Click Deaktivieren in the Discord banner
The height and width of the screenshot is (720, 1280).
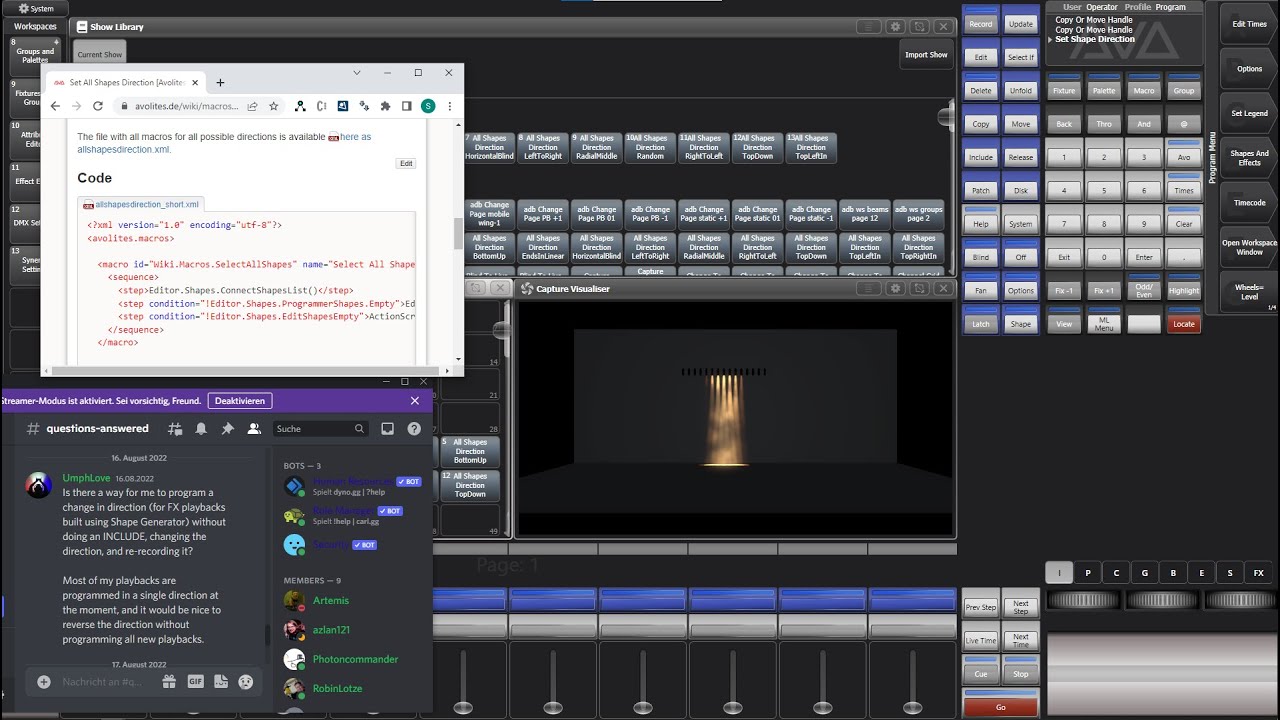click(x=240, y=401)
